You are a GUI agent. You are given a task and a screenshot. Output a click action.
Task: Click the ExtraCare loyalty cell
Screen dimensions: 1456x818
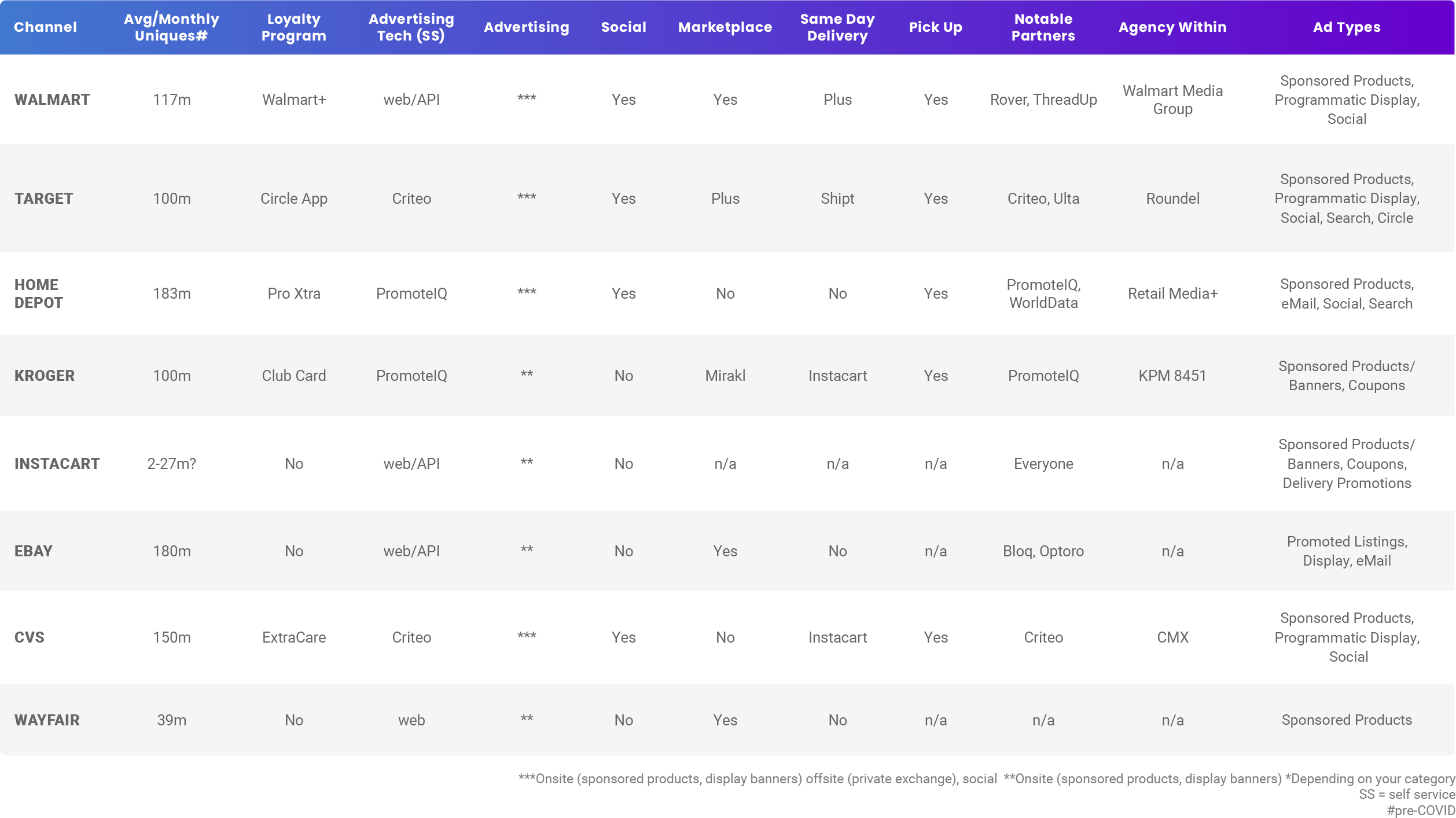point(294,637)
